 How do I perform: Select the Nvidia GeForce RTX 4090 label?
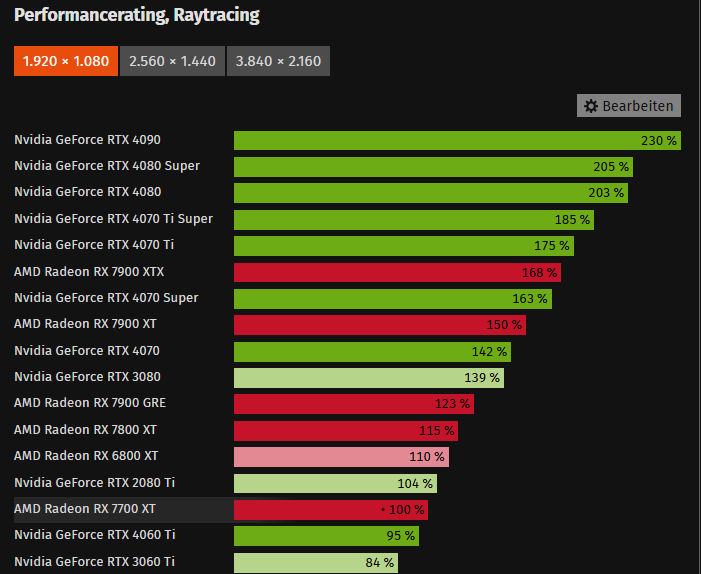coord(87,139)
